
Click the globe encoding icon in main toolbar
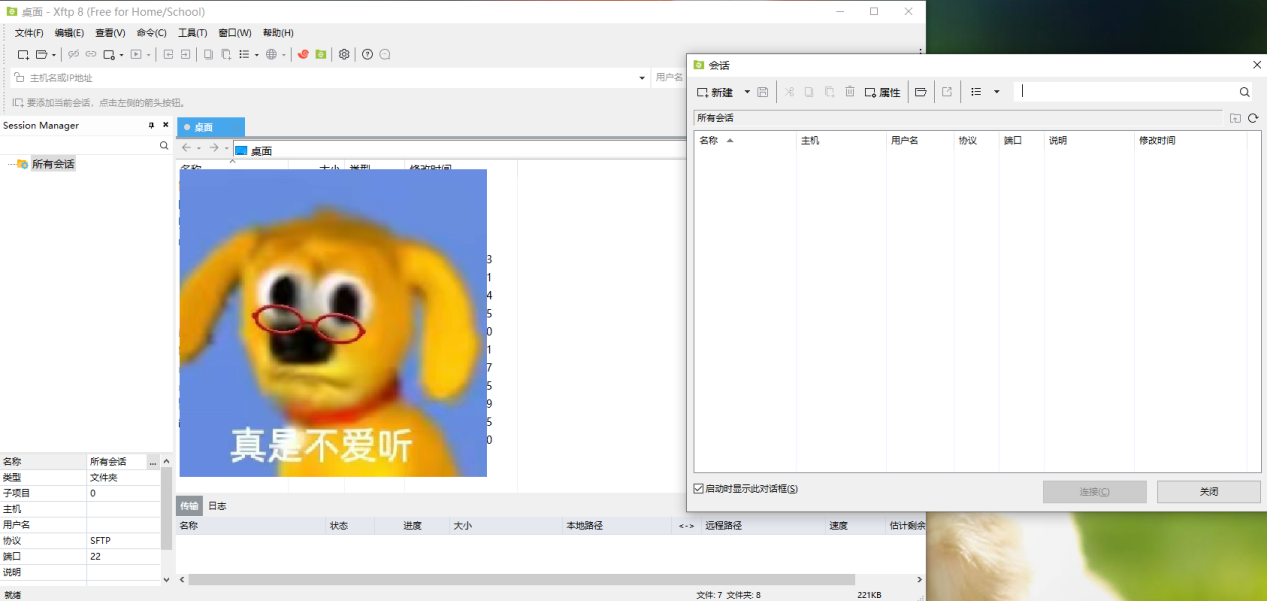tap(271, 54)
